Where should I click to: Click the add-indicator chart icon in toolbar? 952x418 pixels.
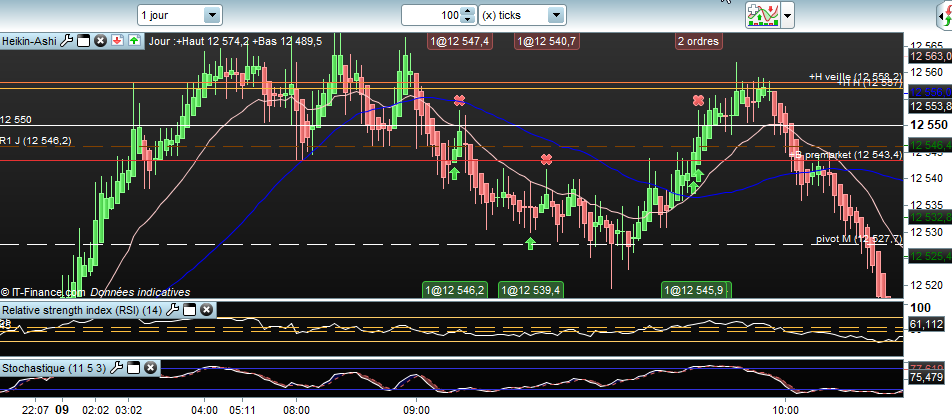pos(763,15)
